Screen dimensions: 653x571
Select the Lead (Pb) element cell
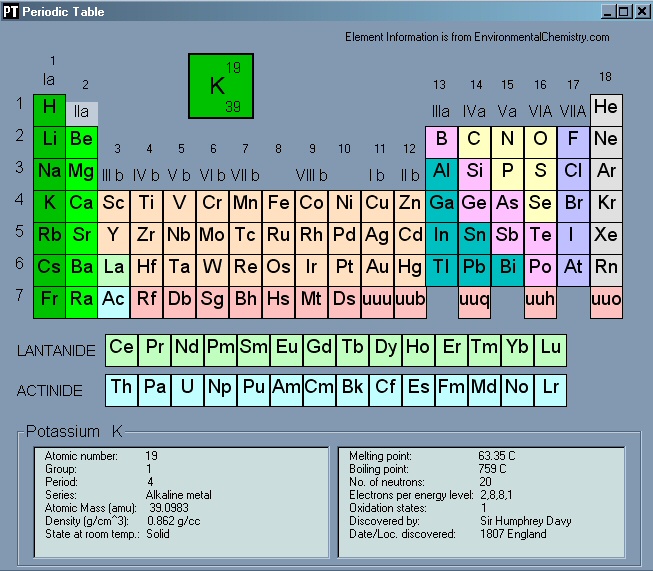tap(475, 268)
